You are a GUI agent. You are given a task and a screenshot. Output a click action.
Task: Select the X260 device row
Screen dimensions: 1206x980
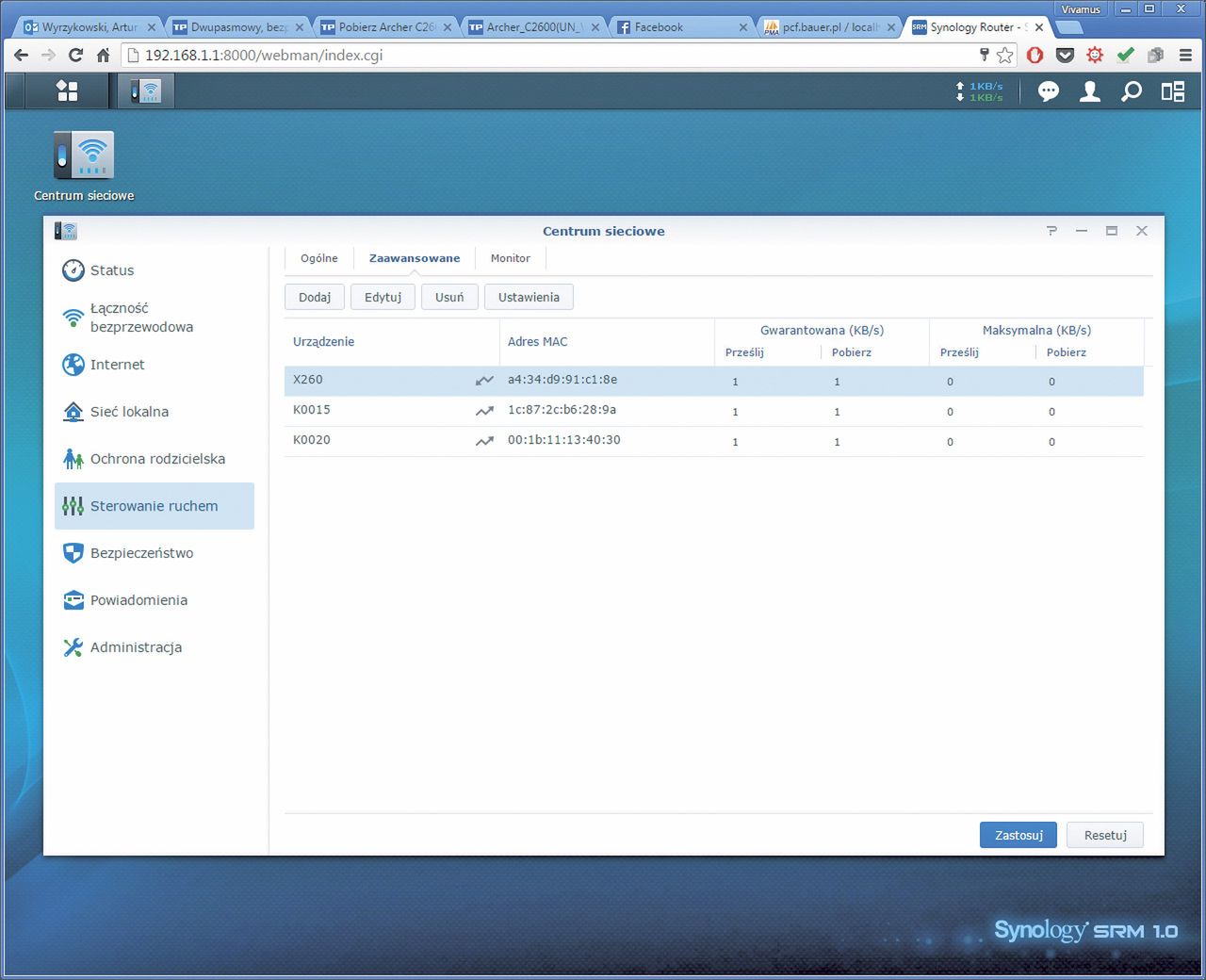(714, 381)
